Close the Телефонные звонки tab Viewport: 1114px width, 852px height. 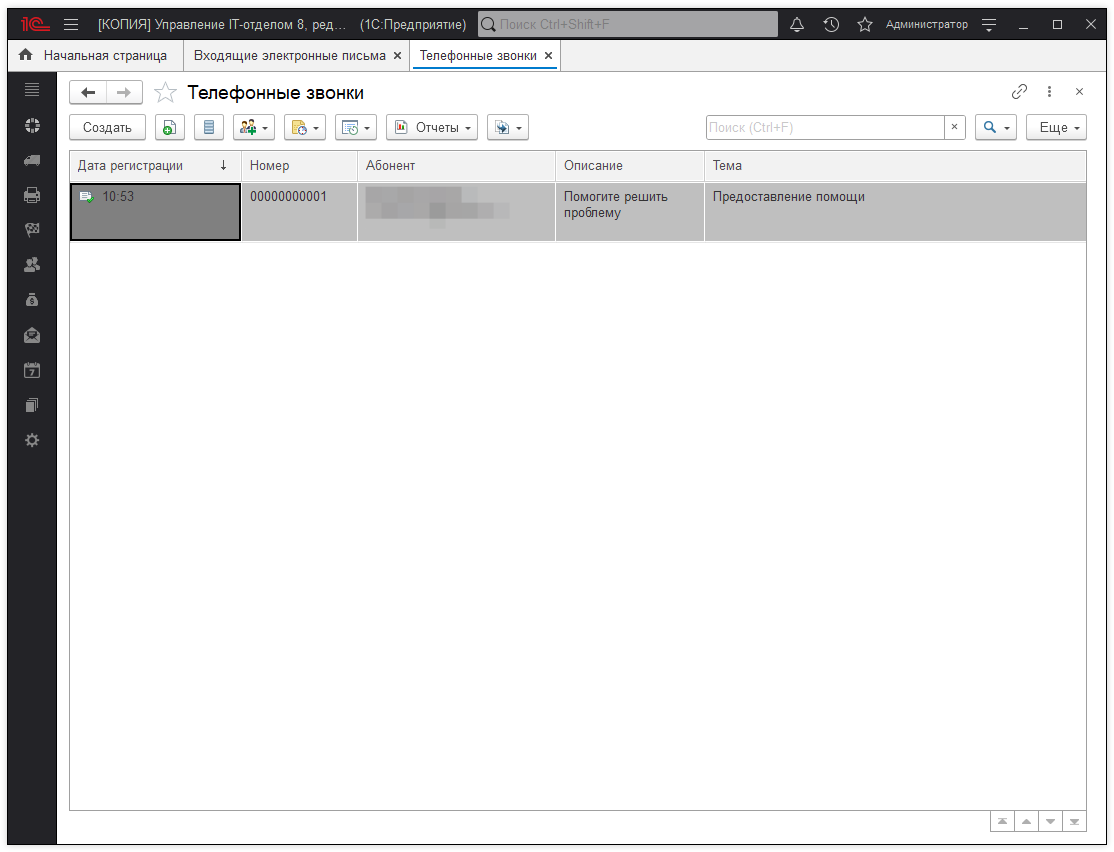[x=548, y=56]
